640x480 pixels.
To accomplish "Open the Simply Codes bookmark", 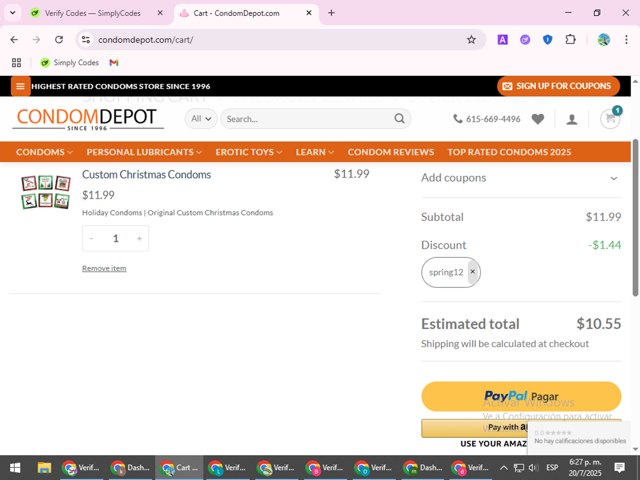I will tap(69, 62).
